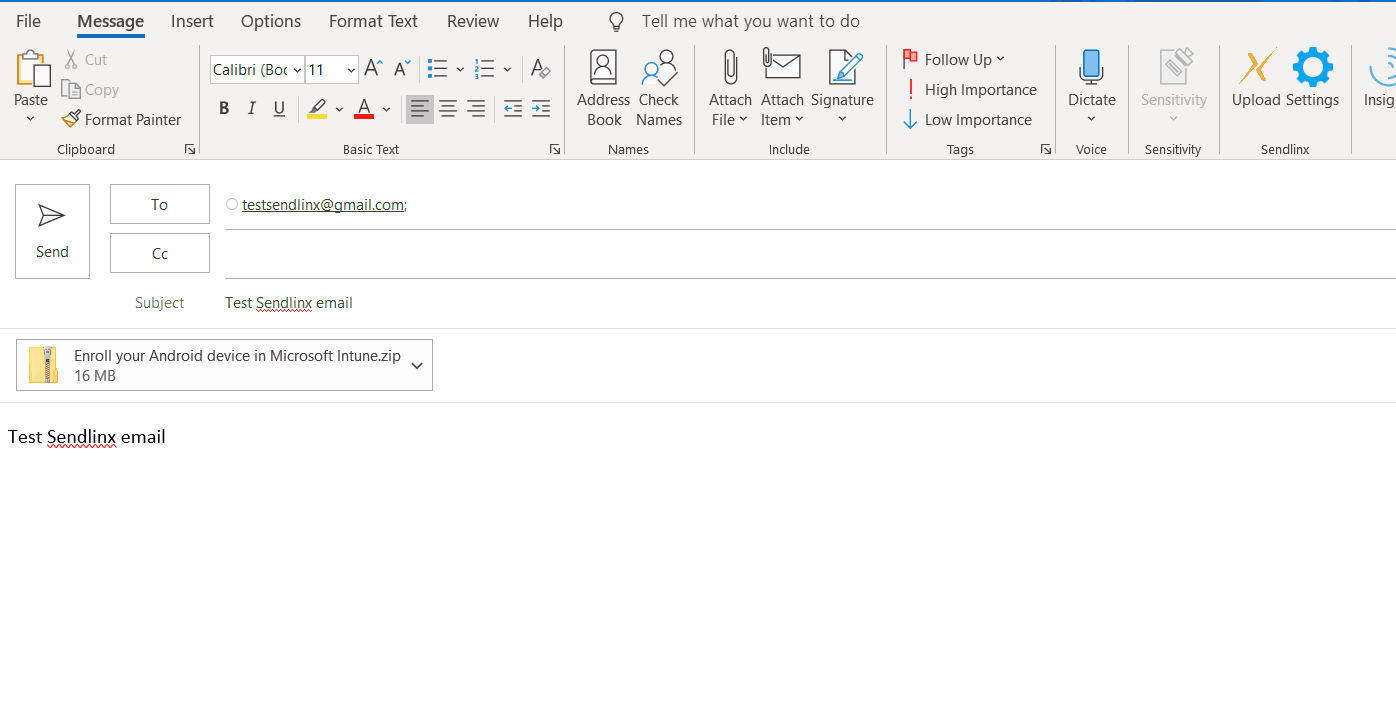Image resolution: width=1396 pixels, height=715 pixels.
Task: Increase the paragraph indent
Action: [x=541, y=109]
